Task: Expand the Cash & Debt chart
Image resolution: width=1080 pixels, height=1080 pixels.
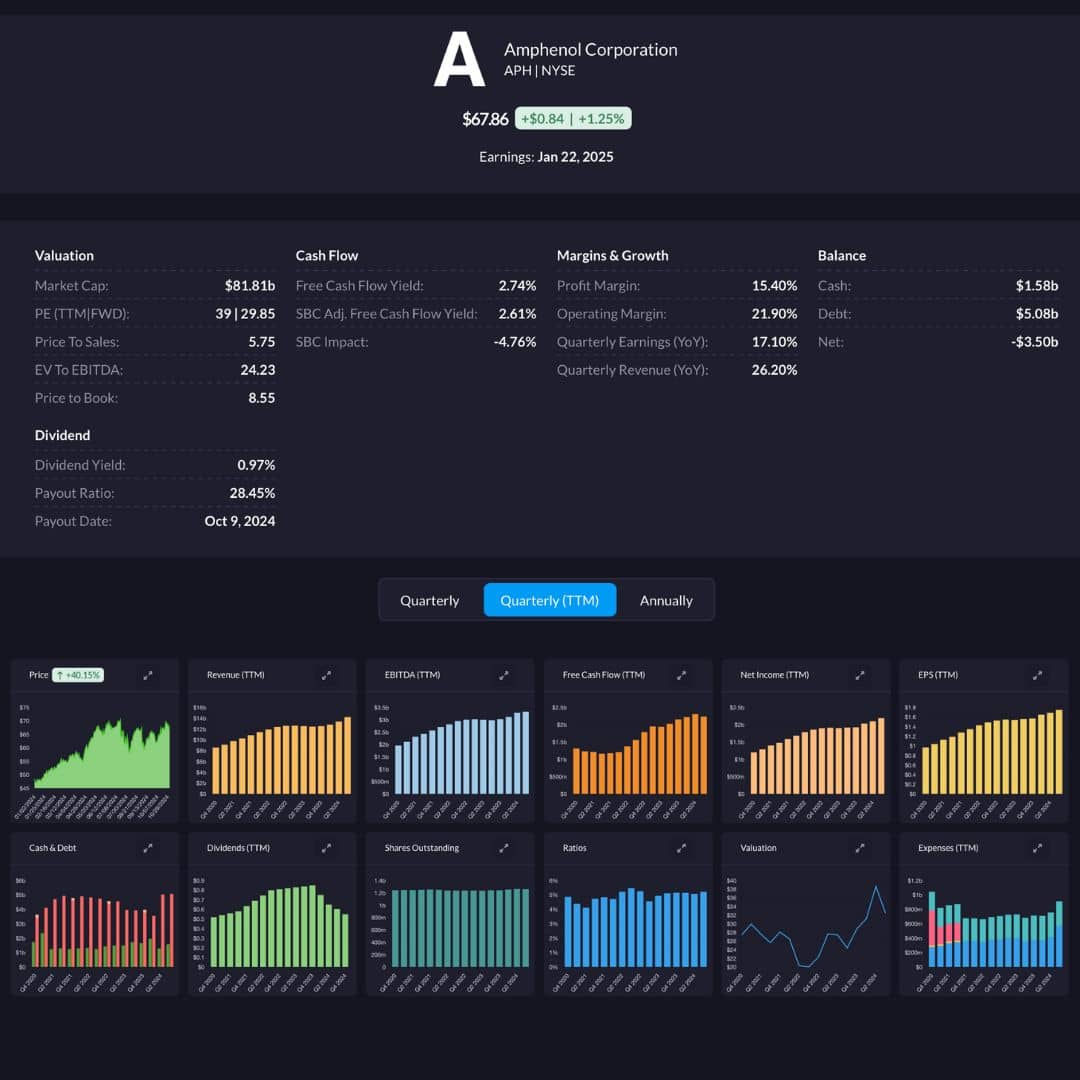Action: pos(147,849)
